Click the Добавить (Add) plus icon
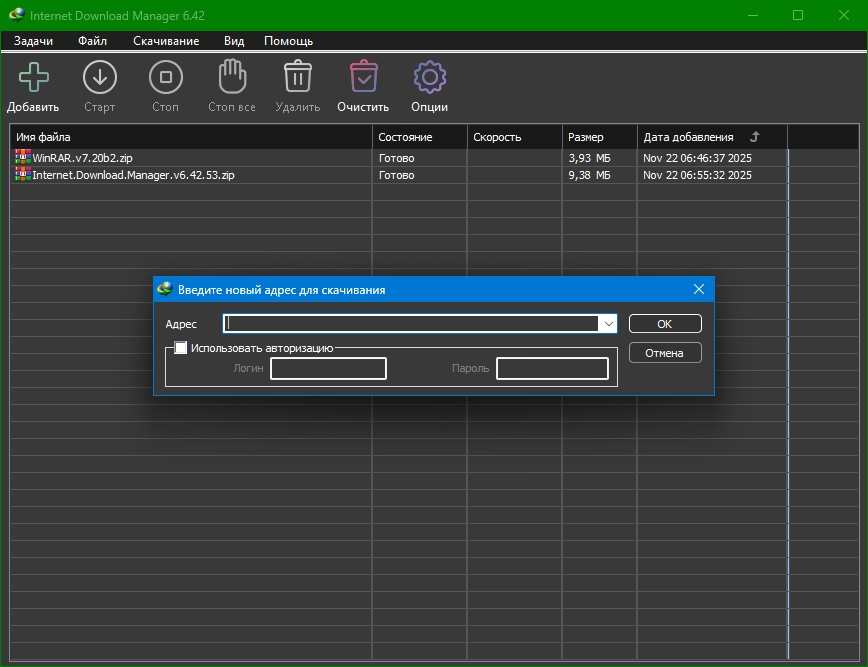868x667 pixels. point(33,77)
